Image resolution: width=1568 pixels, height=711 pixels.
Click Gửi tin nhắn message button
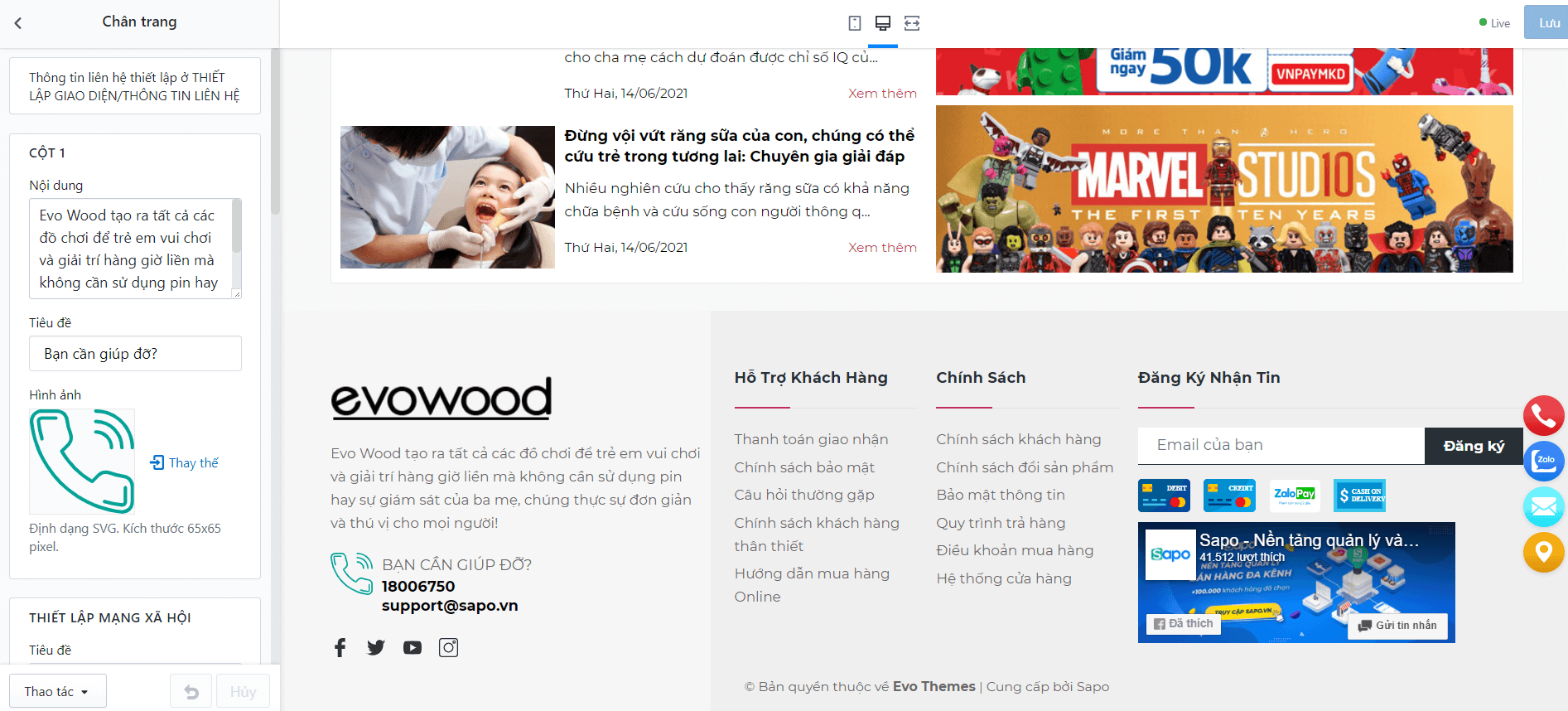pos(1398,626)
